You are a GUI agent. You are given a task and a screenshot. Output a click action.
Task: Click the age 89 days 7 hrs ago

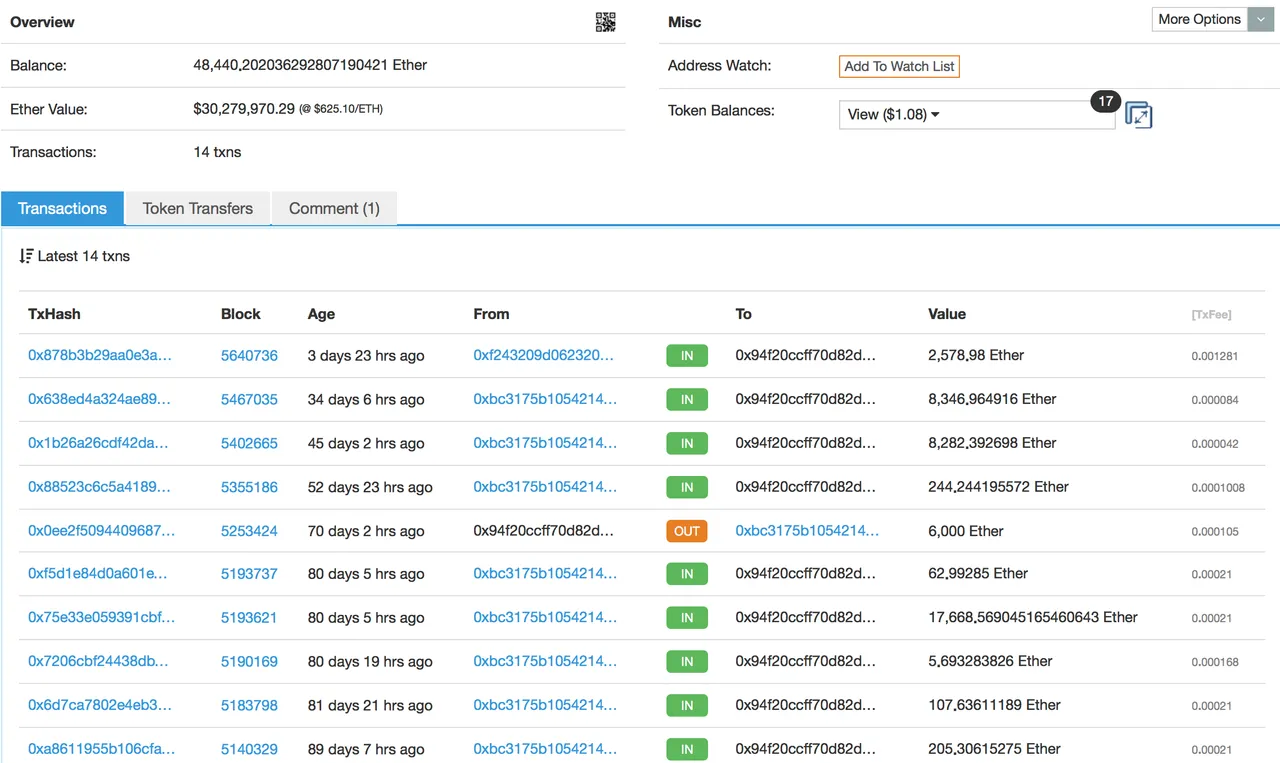click(366, 749)
